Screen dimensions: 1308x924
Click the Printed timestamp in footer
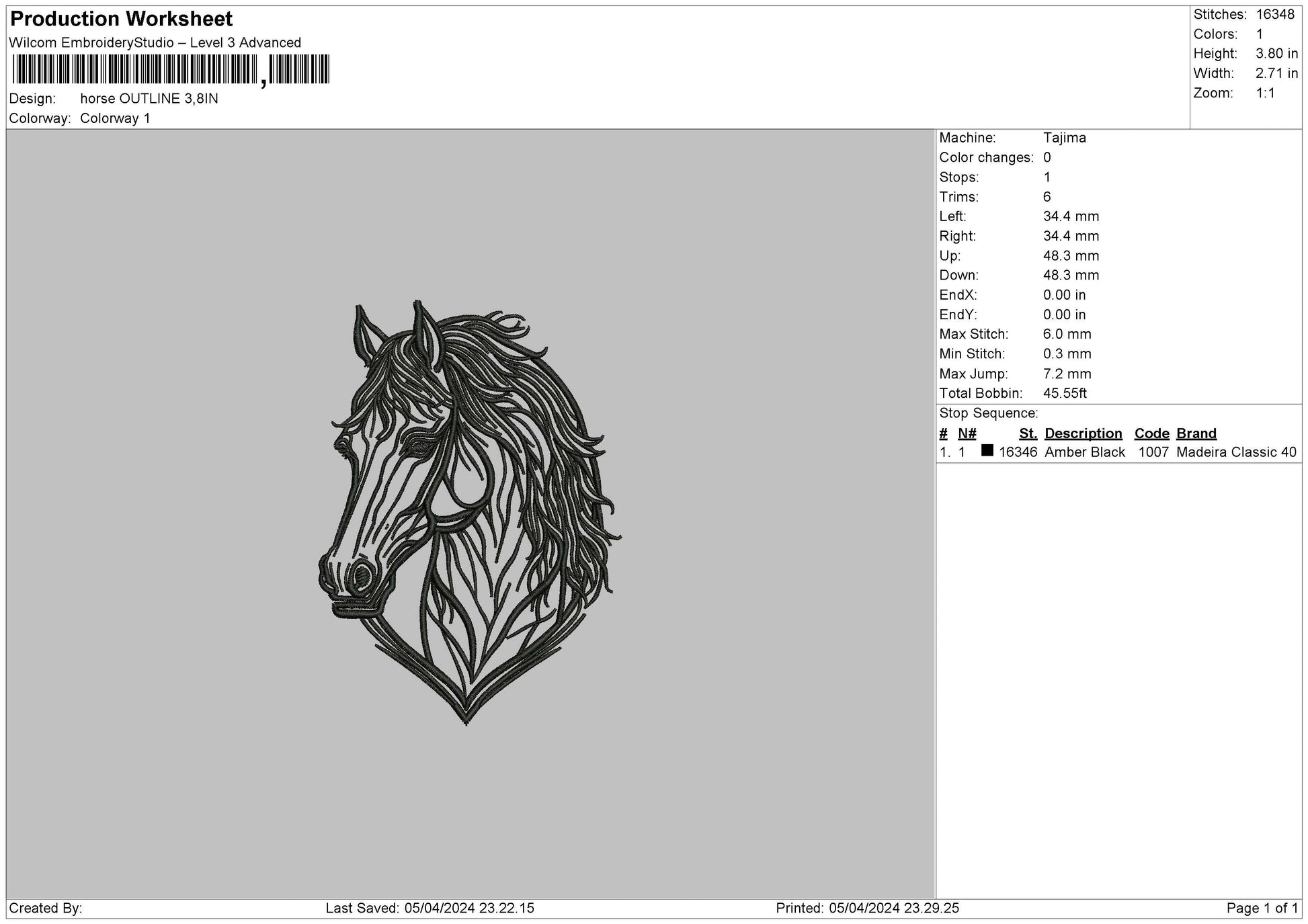tap(867, 909)
